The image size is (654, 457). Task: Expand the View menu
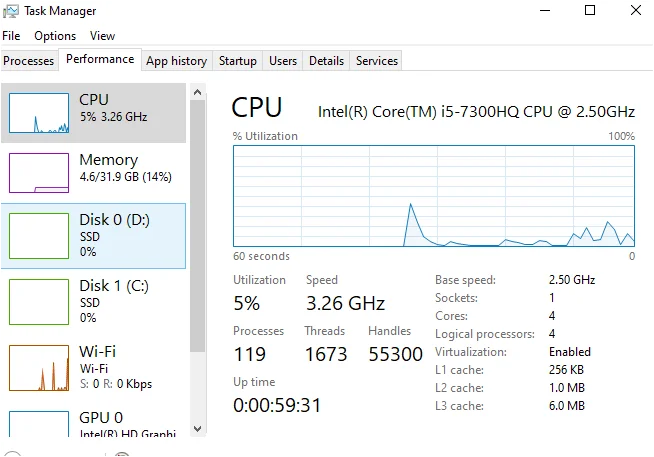[102, 36]
